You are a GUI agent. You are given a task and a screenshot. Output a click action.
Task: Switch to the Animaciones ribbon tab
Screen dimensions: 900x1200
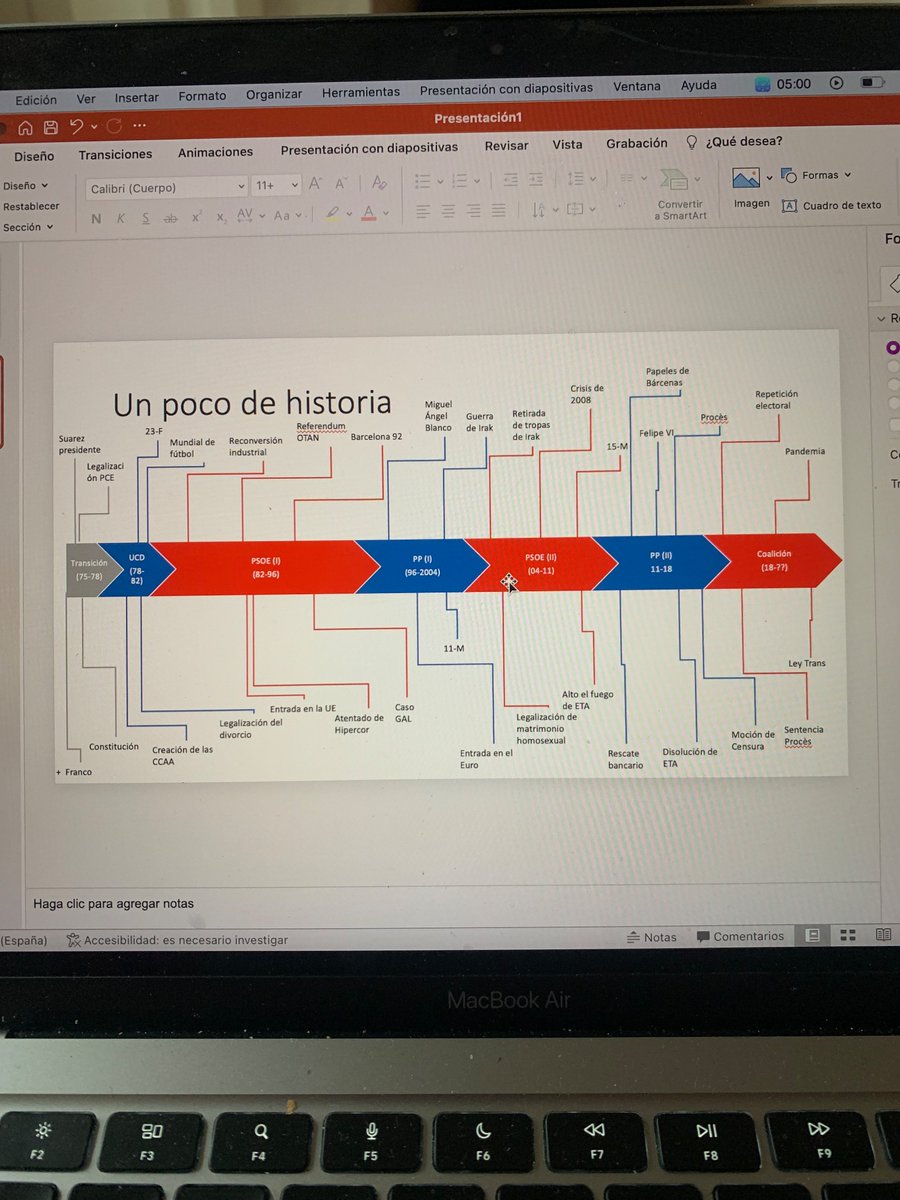point(215,152)
